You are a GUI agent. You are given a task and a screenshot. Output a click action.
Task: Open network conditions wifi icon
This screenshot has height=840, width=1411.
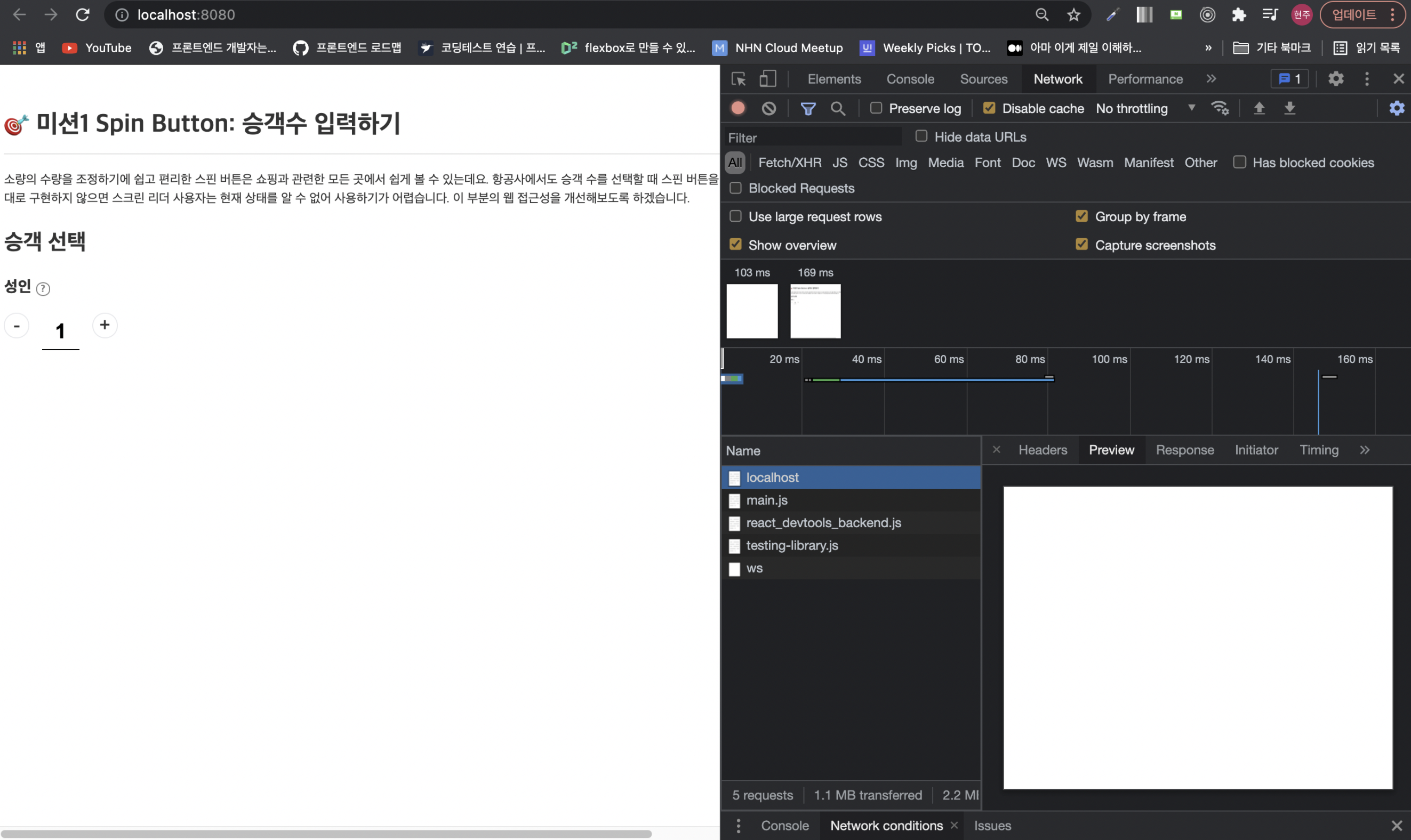coord(1219,108)
